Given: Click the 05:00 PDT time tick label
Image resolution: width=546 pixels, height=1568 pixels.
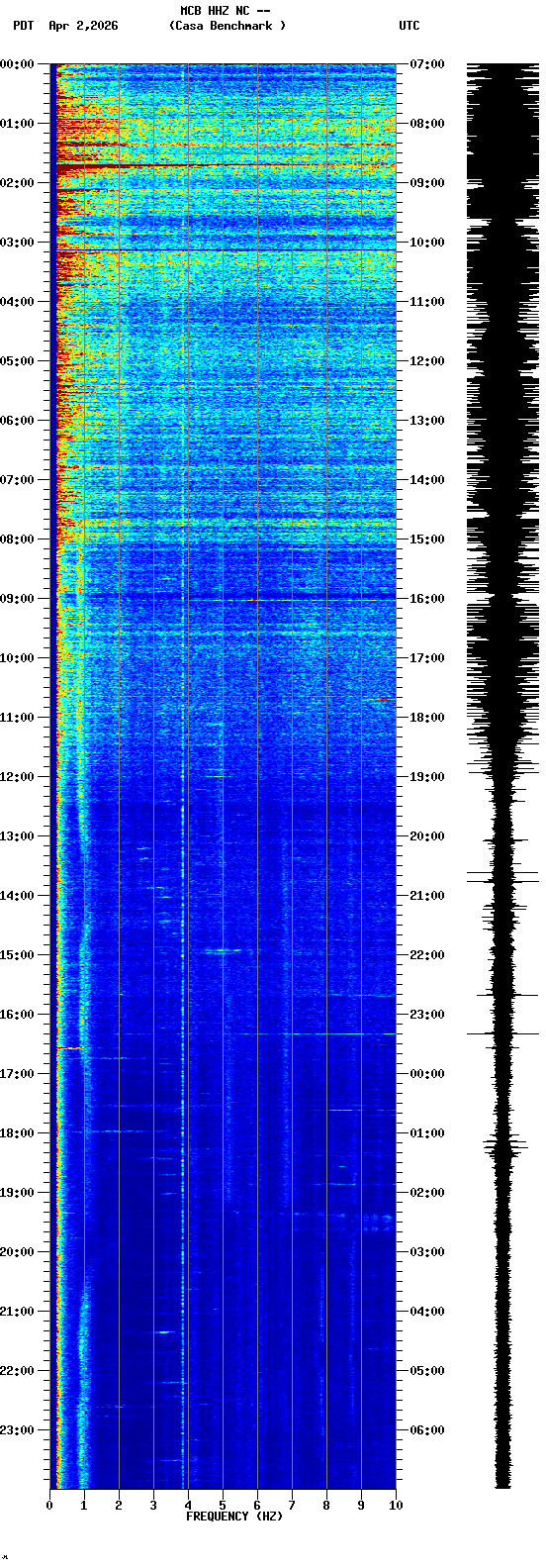Looking at the screenshot, I should pyautogui.click(x=17, y=361).
